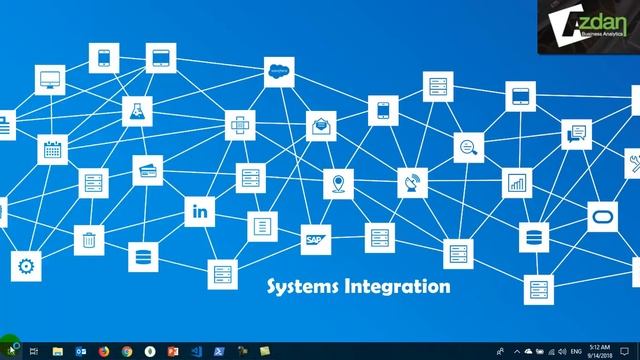Open Outlook from the taskbar
640x360 pixels.
pyautogui.click(x=81, y=351)
